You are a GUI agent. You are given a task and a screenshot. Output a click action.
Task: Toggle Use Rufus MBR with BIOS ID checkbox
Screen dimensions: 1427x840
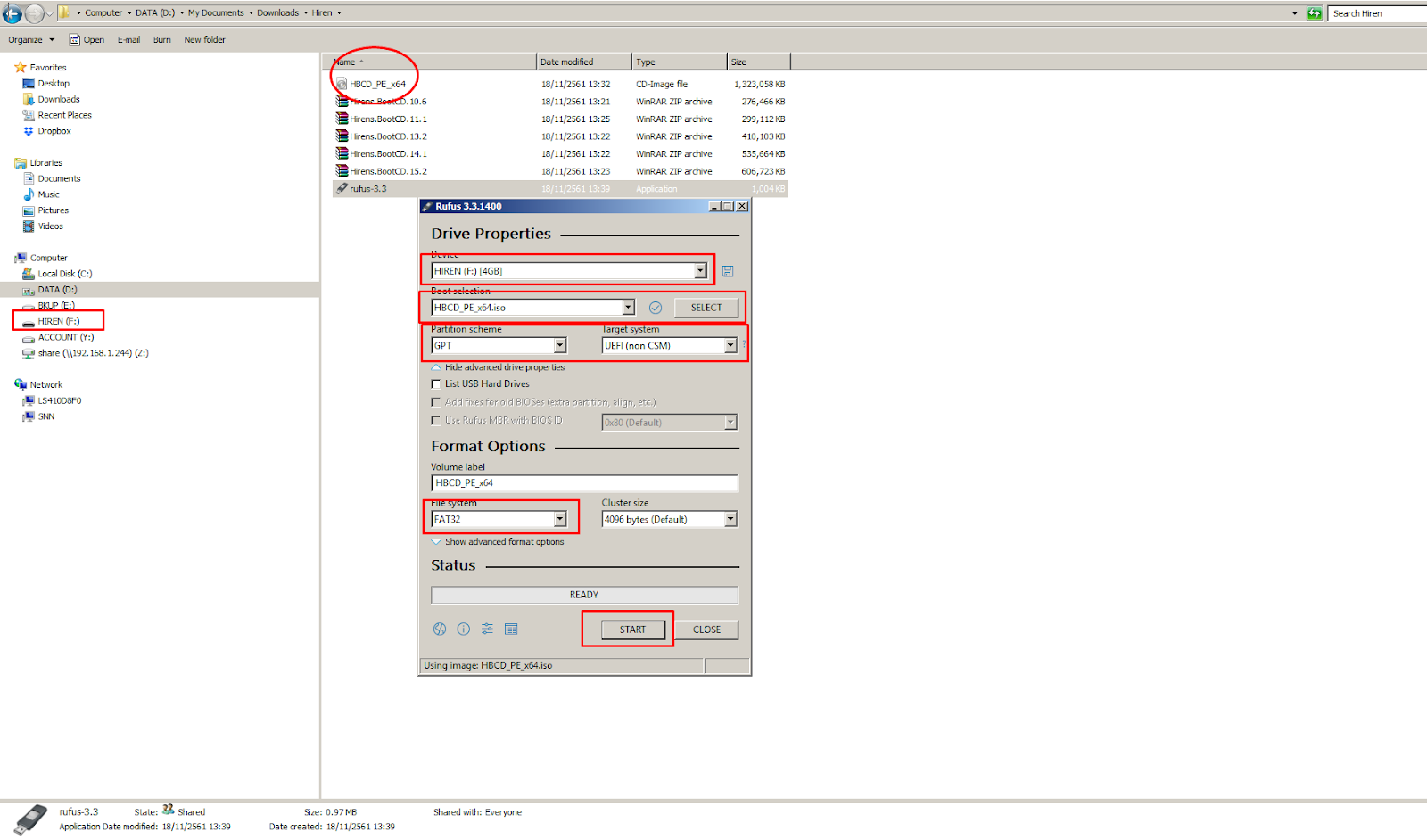coord(436,421)
